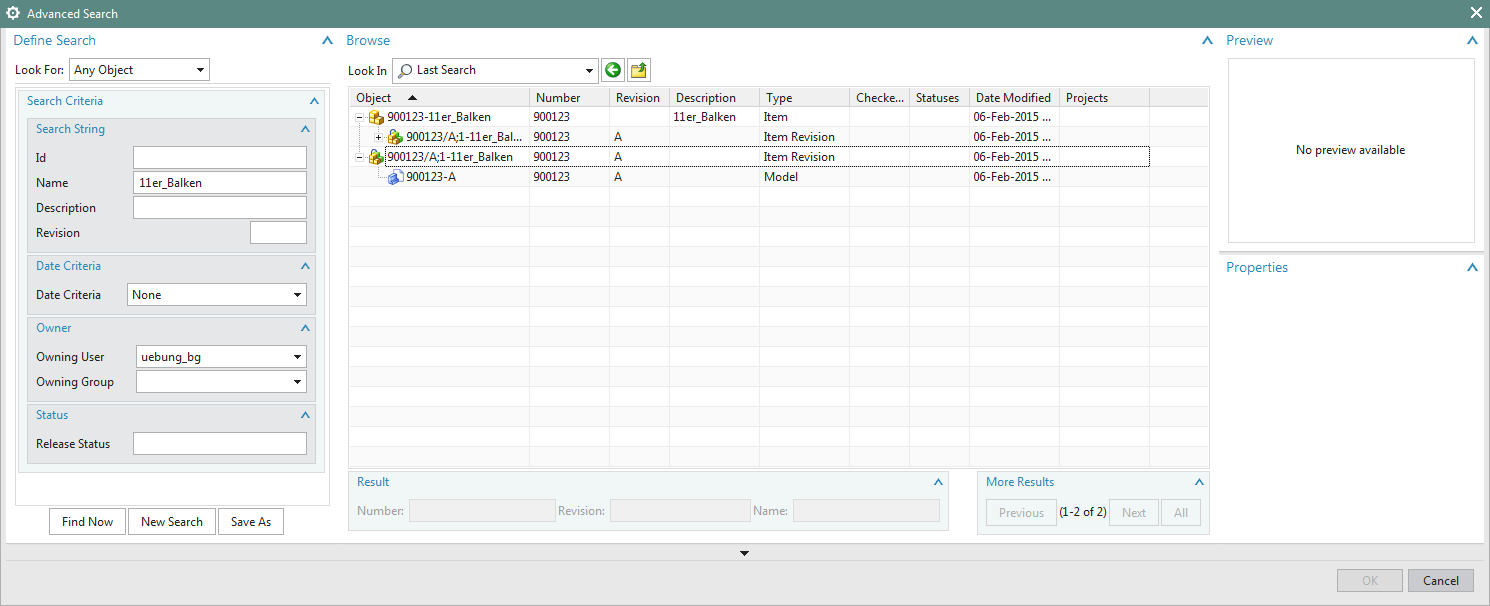
Task: Collapse the Owner group
Action: 305,328
